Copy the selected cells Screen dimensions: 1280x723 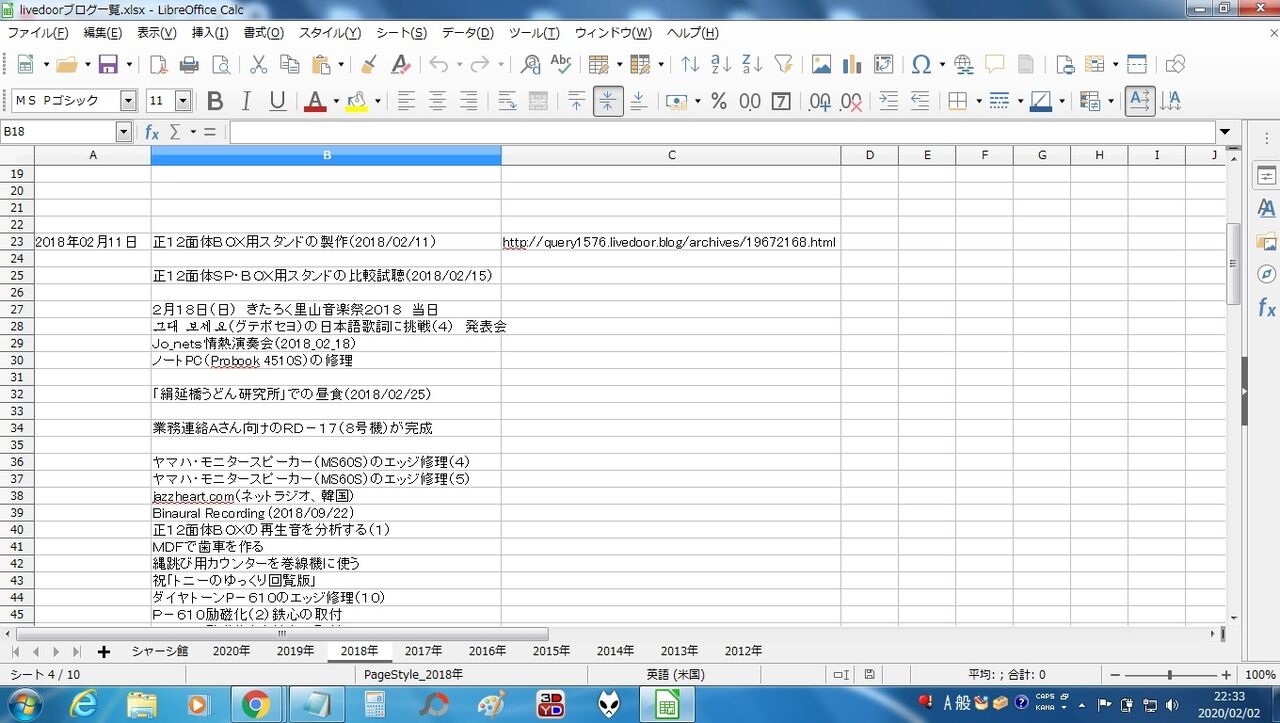(290, 65)
